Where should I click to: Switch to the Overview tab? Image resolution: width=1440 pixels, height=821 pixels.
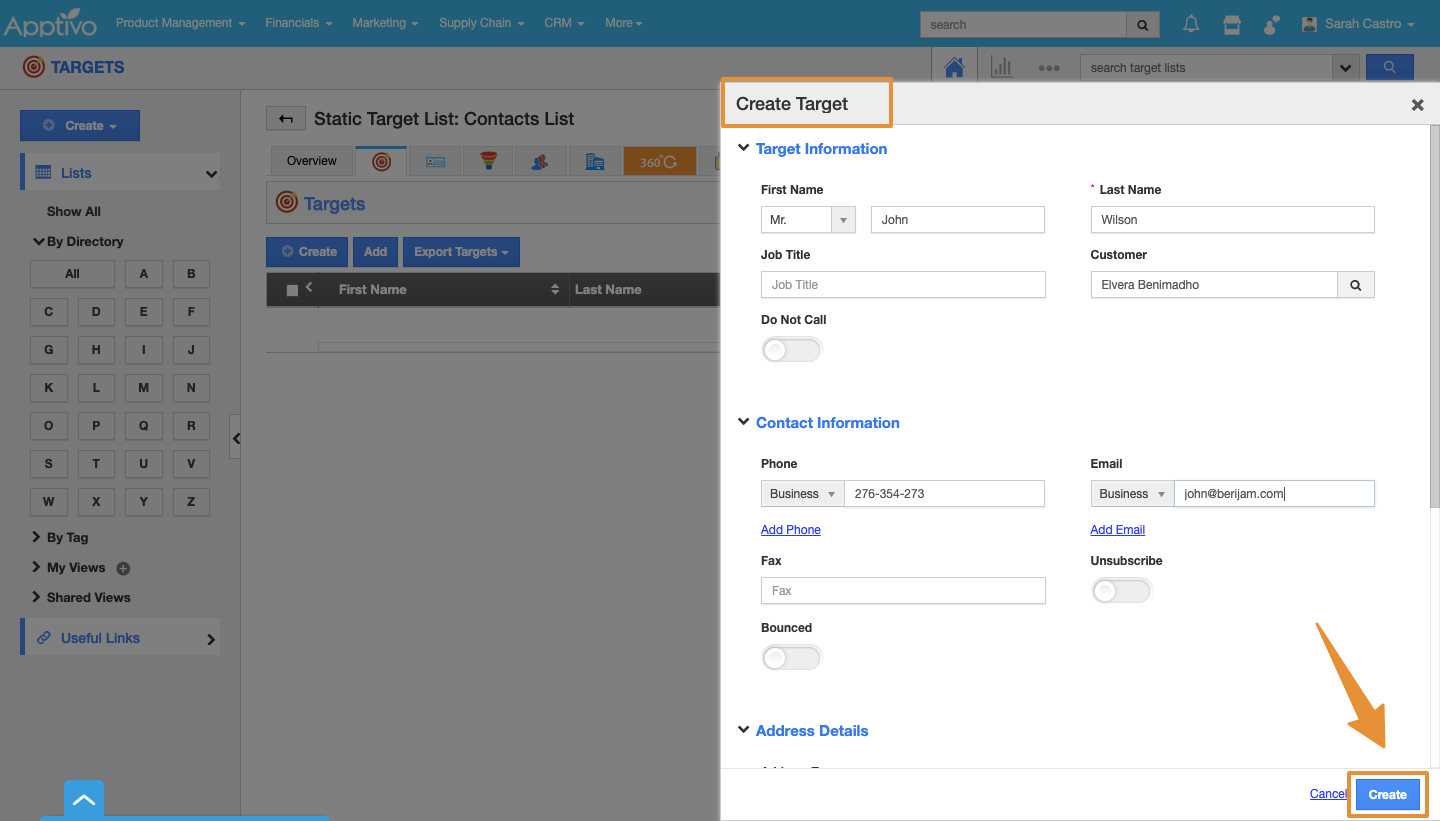(312, 161)
